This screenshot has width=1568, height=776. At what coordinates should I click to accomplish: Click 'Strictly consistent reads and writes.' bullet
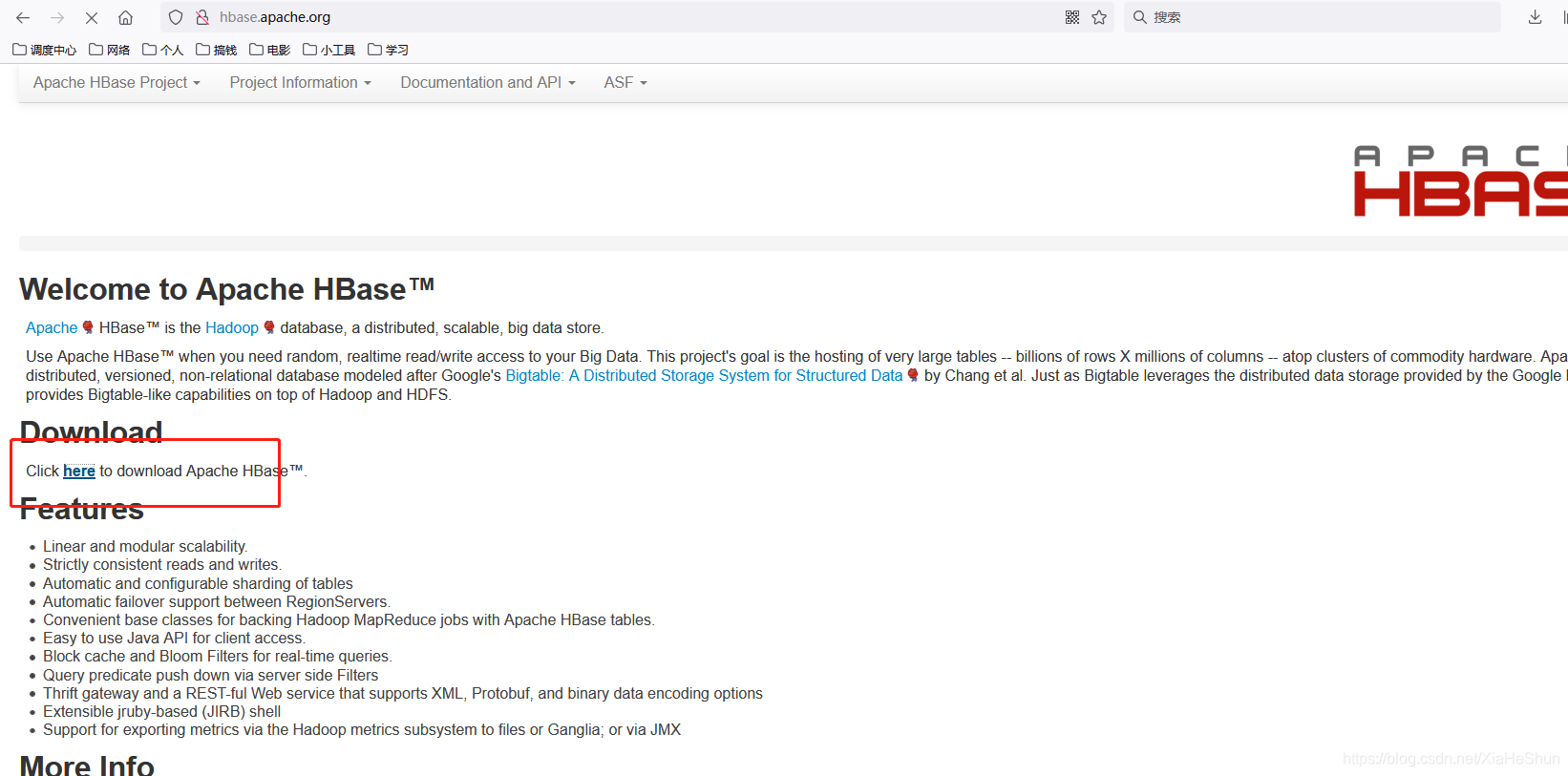(x=162, y=564)
